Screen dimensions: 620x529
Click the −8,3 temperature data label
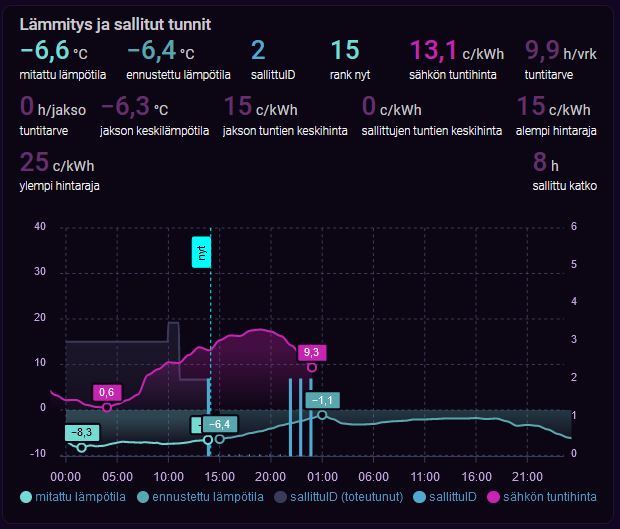(80, 432)
